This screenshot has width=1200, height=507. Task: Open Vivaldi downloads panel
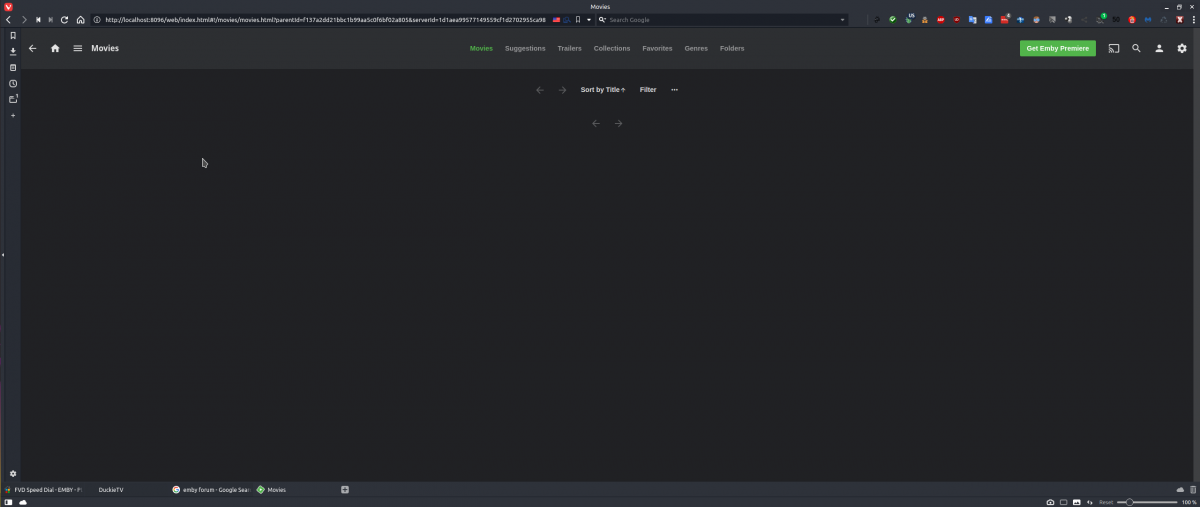click(13, 51)
